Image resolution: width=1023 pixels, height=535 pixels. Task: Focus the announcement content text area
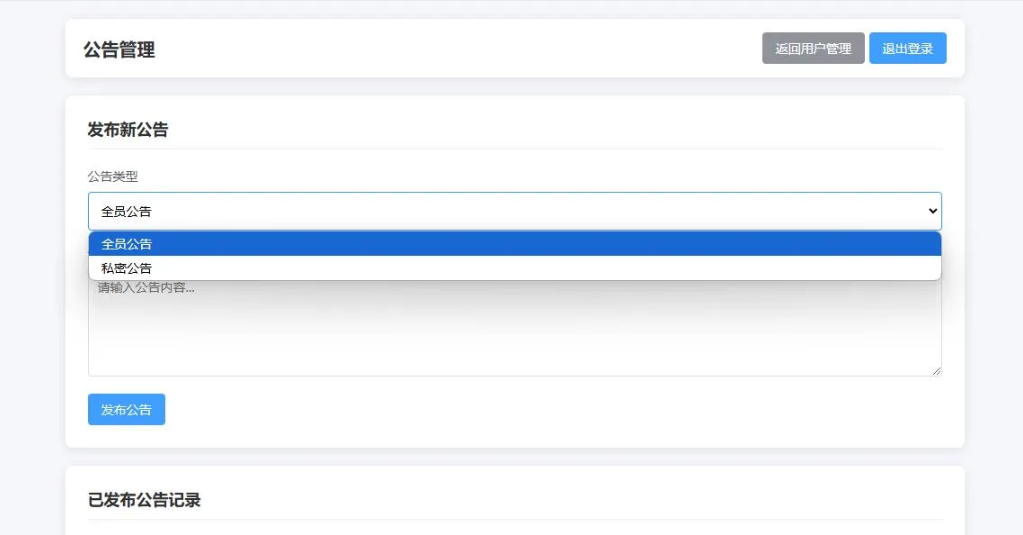click(514, 330)
